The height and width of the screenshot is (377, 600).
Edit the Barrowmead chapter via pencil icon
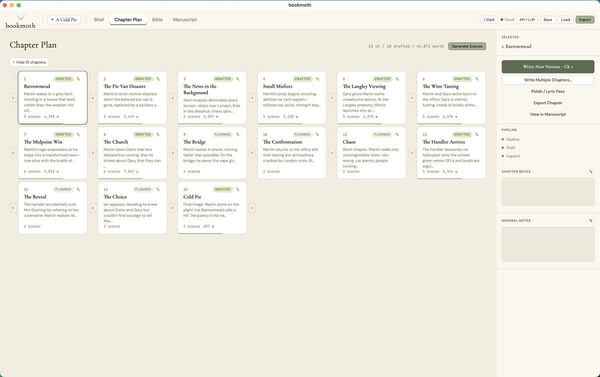coord(78,79)
